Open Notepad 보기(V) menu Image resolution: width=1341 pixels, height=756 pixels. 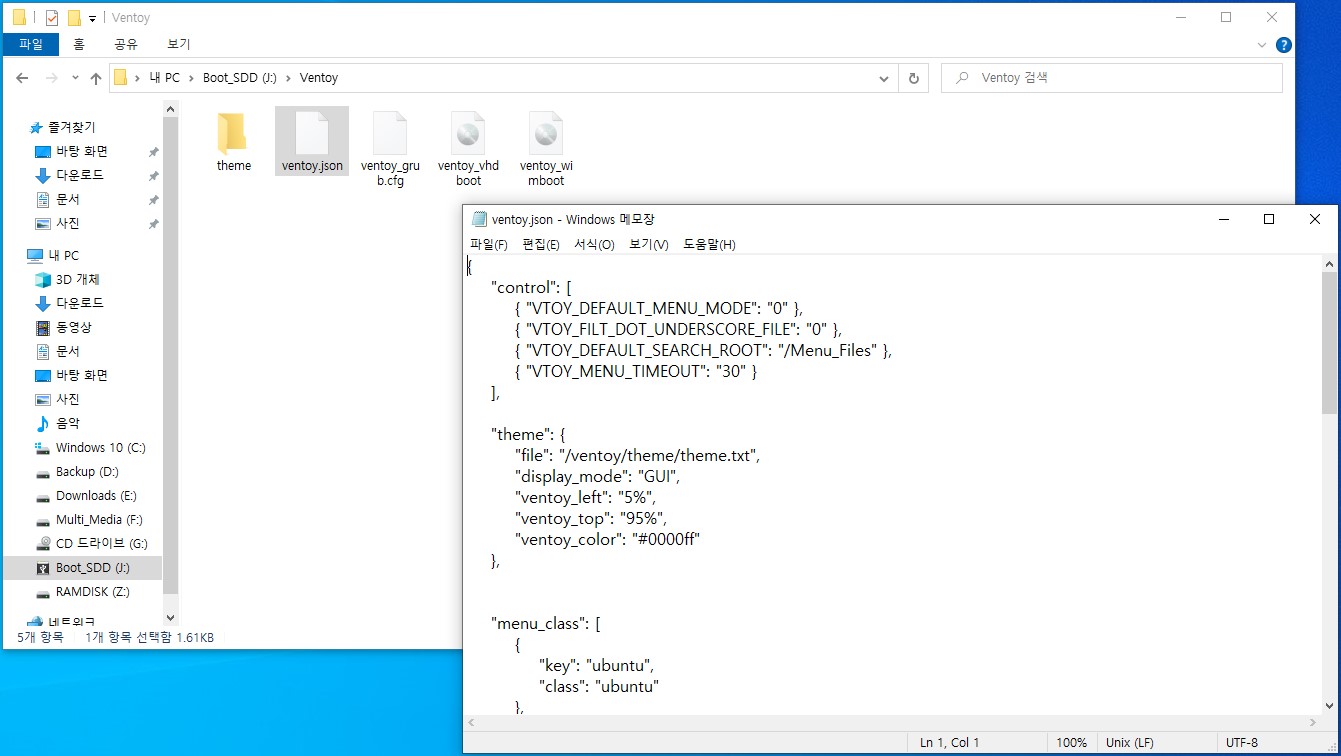point(649,245)
